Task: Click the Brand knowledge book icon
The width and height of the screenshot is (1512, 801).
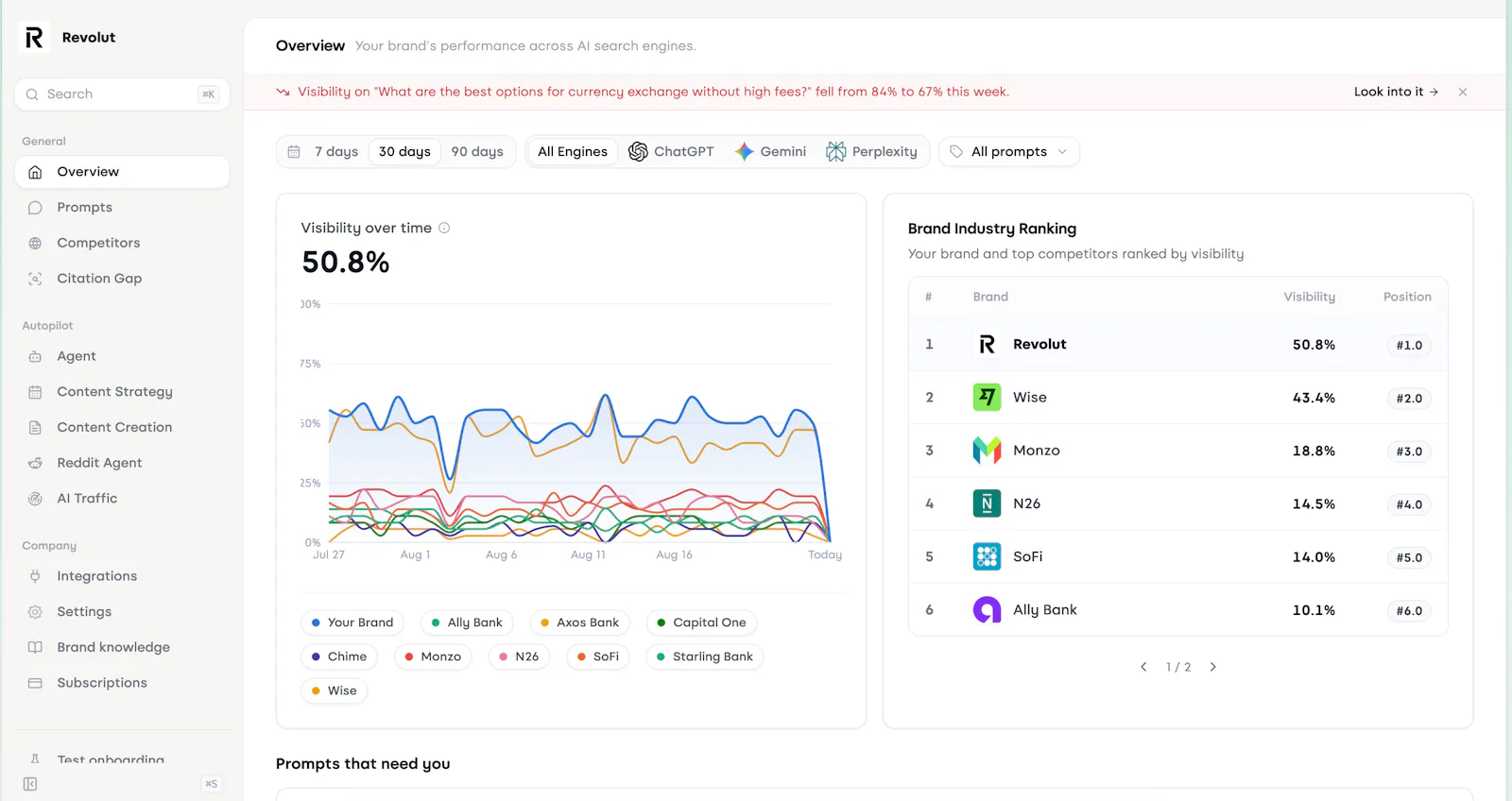Action: [35, 647]
